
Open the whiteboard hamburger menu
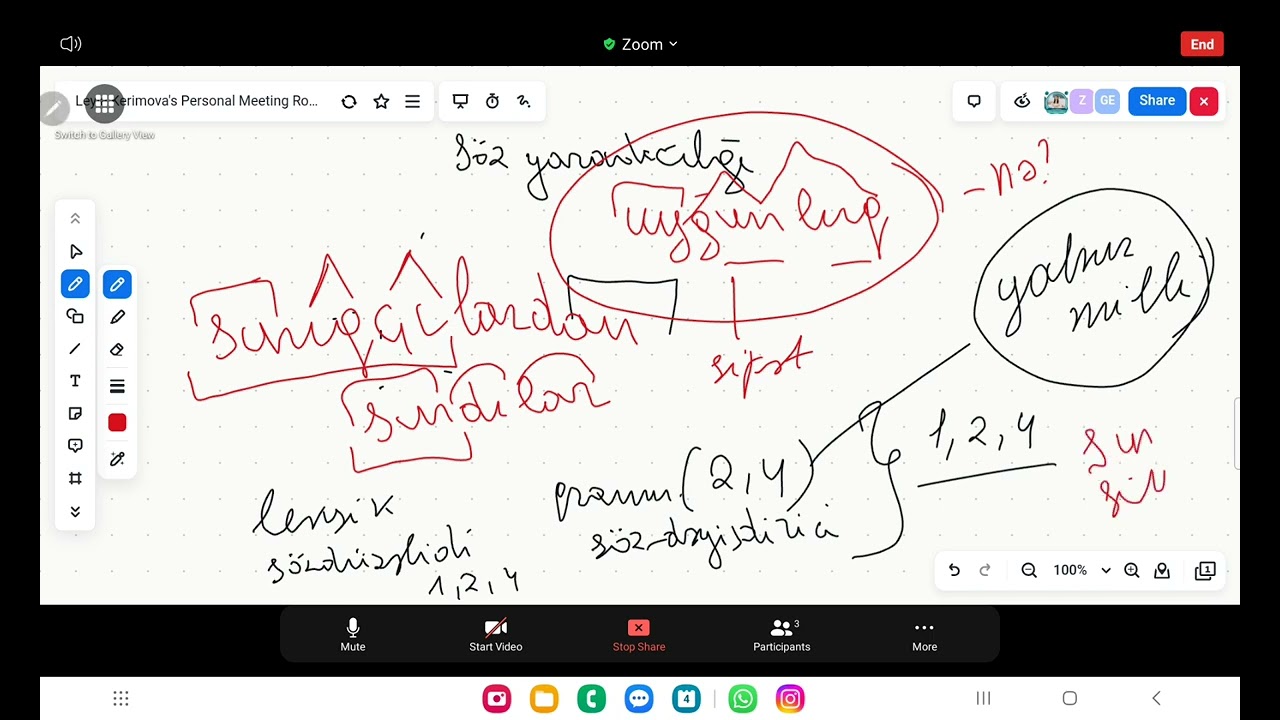pyautogui.click(x=412, y=101)
